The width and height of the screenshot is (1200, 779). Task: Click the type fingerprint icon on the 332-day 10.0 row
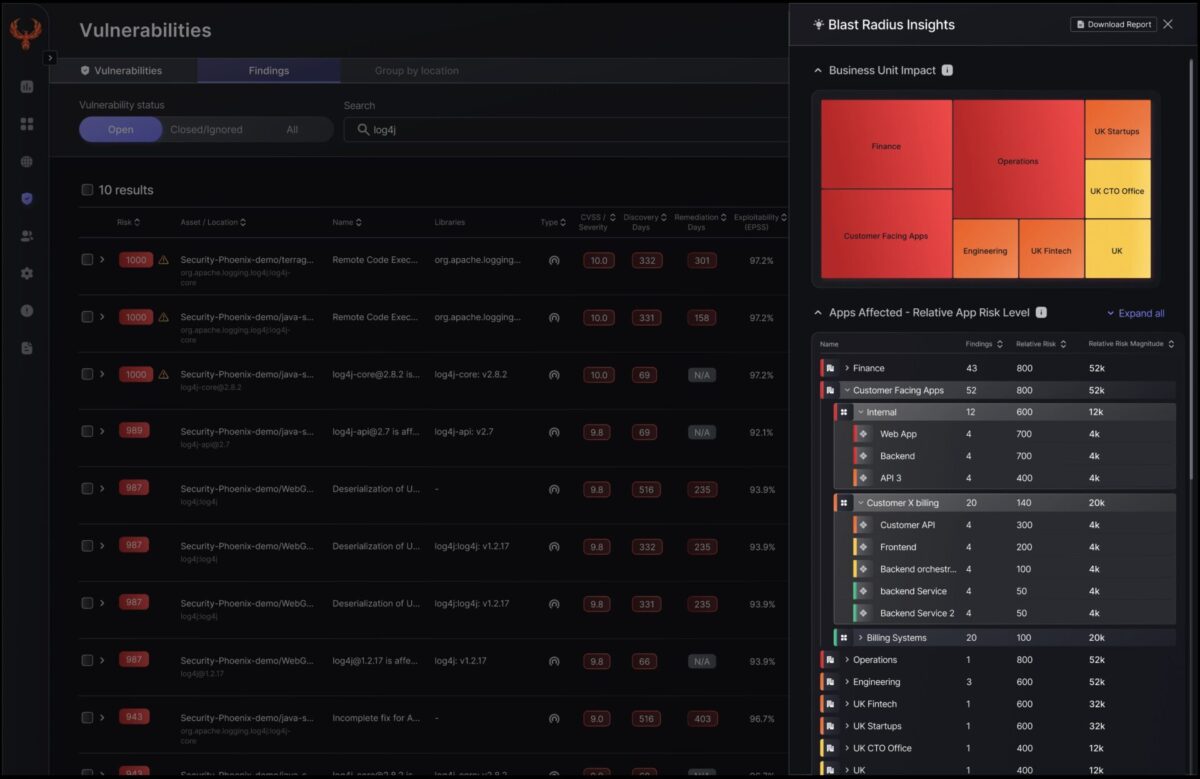click(x=553, y=260)
